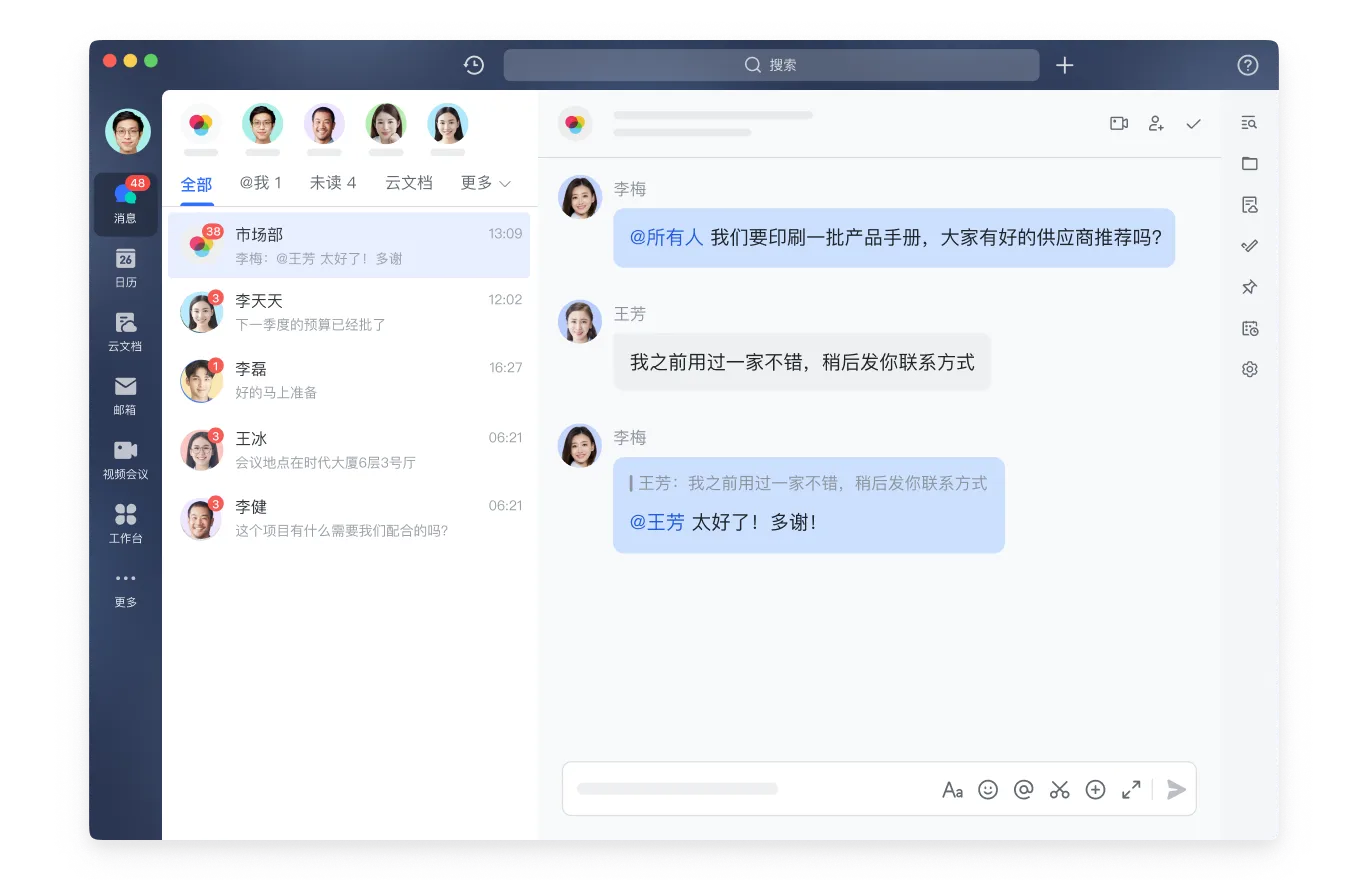The image size is (1368, 880).
Task: Click the @王芳 mention link
Action: [x=657, y=522]
